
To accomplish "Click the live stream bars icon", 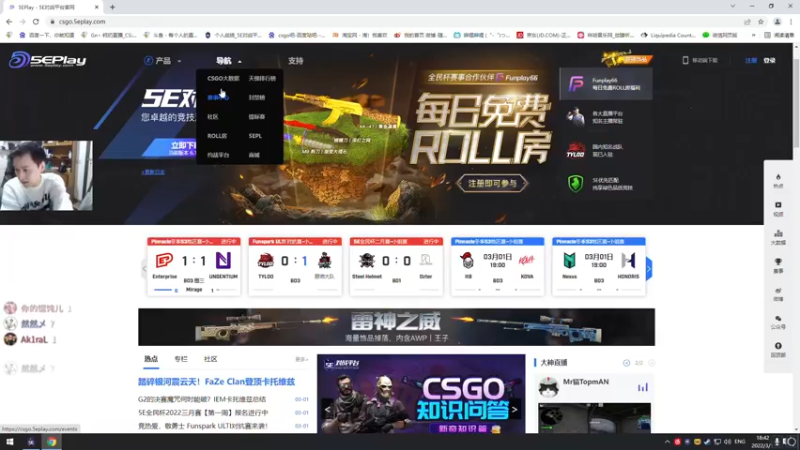I will pyautogui.click(x=642, y=387).
